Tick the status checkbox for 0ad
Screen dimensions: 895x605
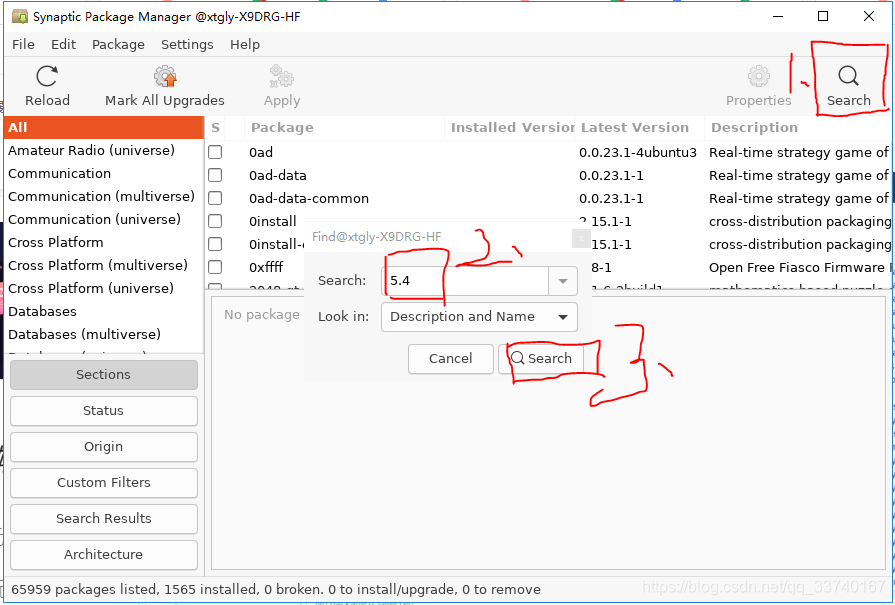[x=215, y=152]
